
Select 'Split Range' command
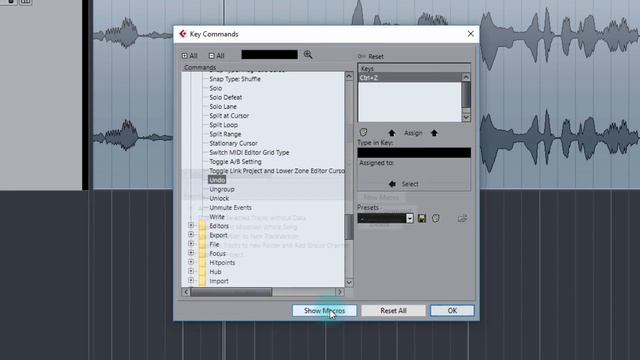pyautogui.click(x=225, y=134)
